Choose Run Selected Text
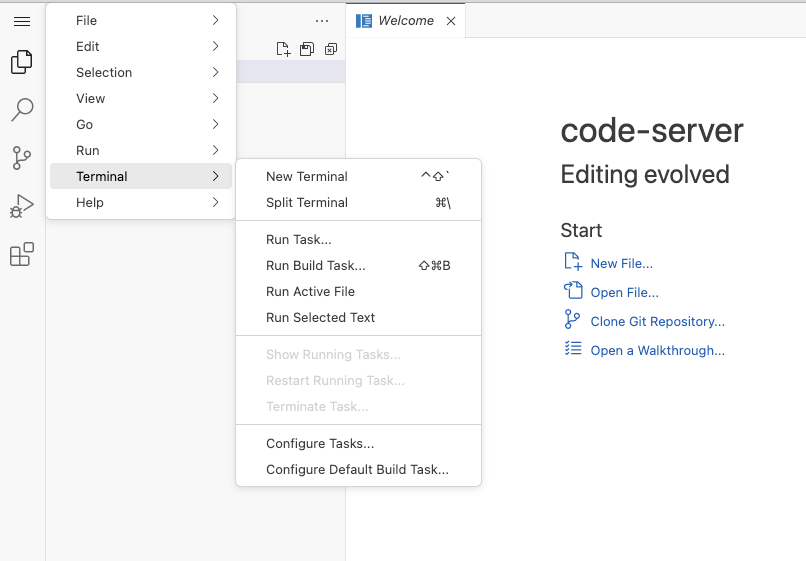This screenshot has height=561, width=806. [358, 318]
